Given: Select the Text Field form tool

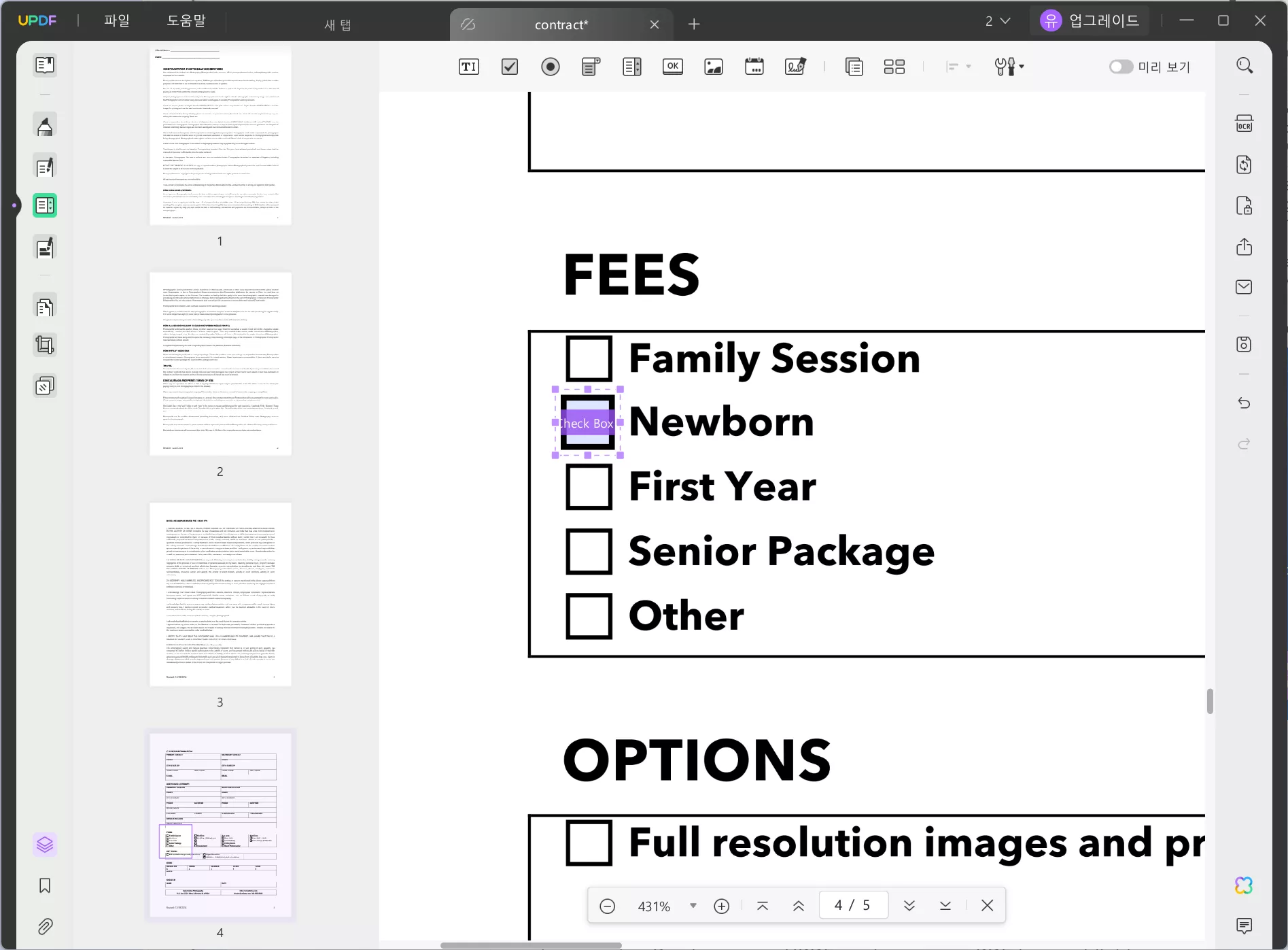Looking at the screenshot, I should [469, 67].
